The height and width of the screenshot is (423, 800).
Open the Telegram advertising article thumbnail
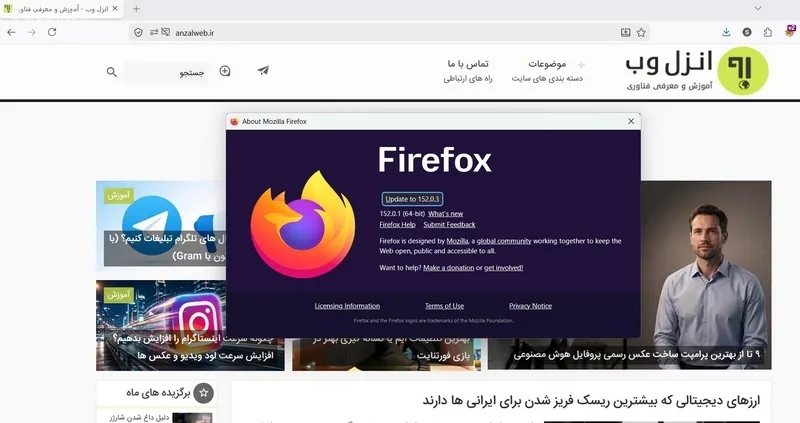161,225
